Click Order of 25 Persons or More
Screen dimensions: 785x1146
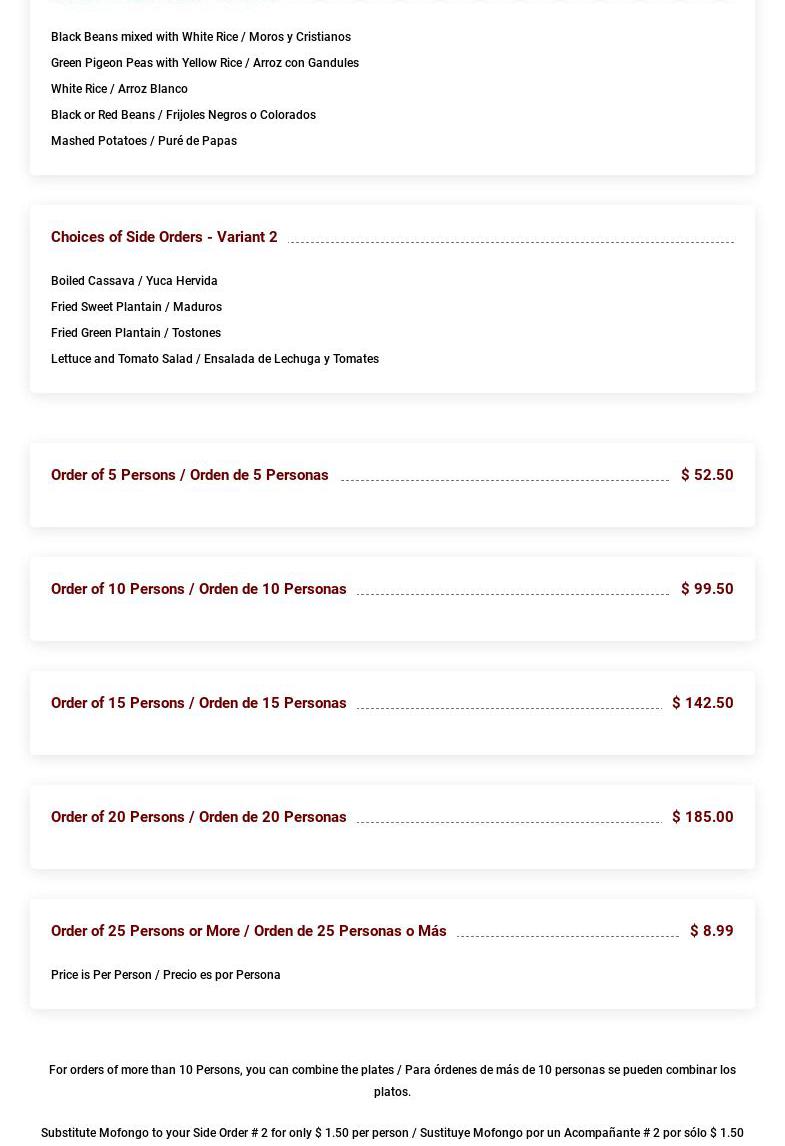248,931
